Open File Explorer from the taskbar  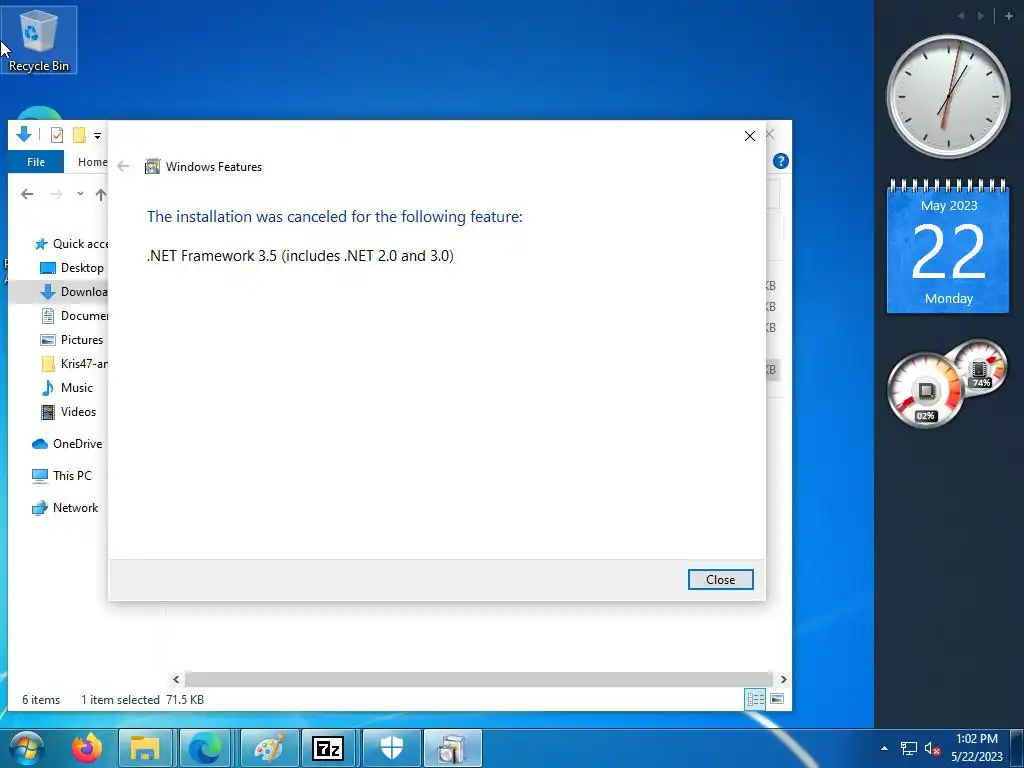tap(145, 748)
